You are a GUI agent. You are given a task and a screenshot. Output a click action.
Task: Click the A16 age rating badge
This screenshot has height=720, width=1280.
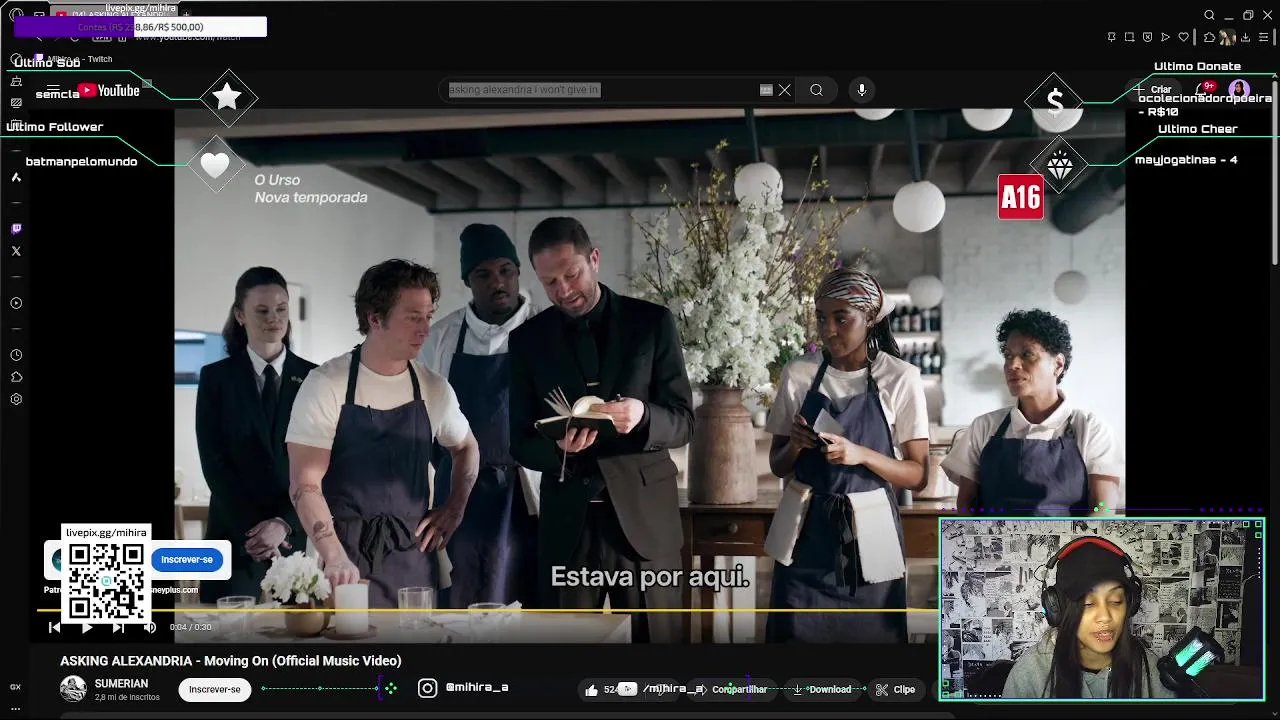[x=1020, y=197]
